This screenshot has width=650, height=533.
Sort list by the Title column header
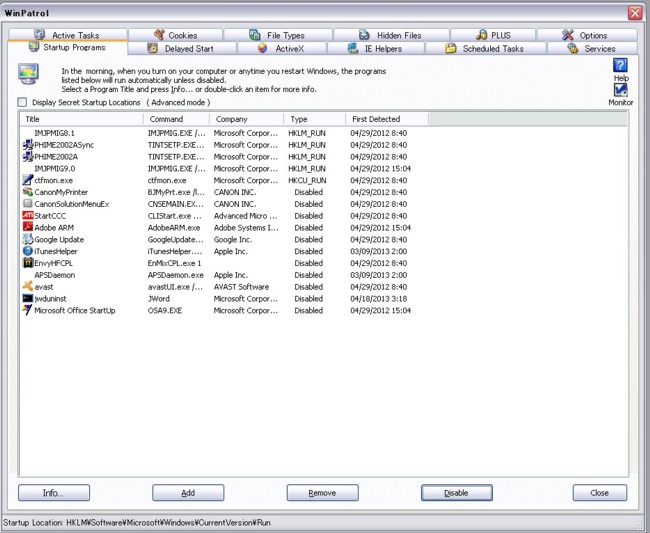click(x=82, y=119)
